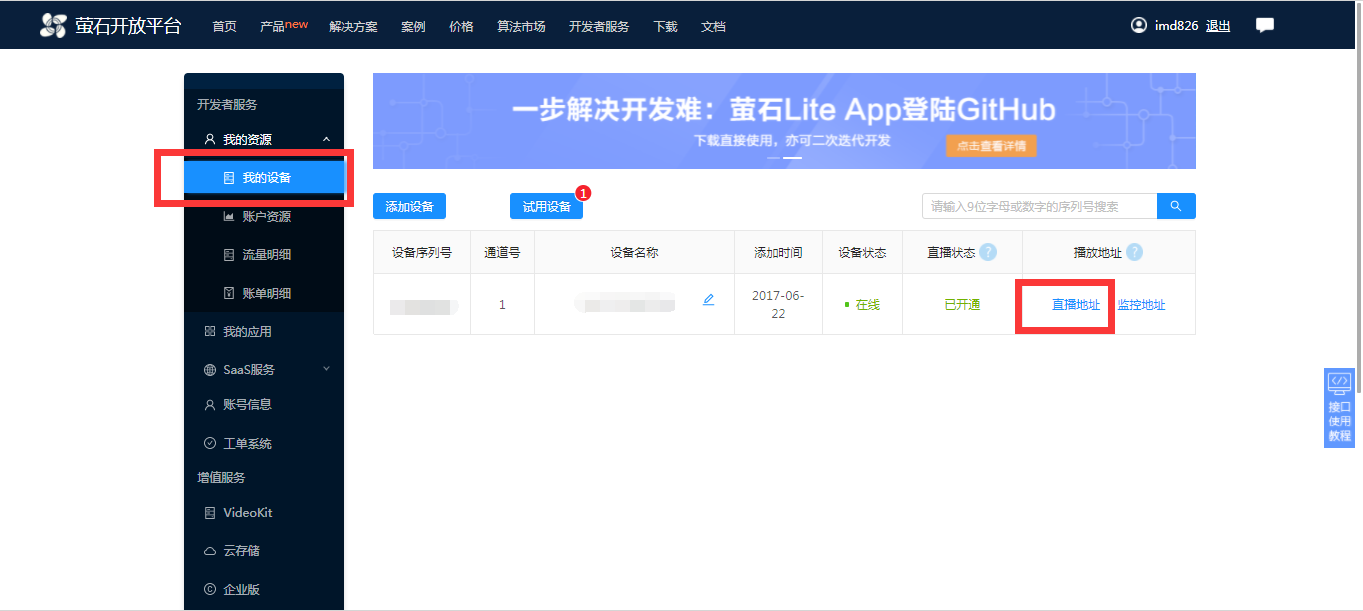Open 案例 in top navigation
1363x611 pixels.
tap(413, 27)
